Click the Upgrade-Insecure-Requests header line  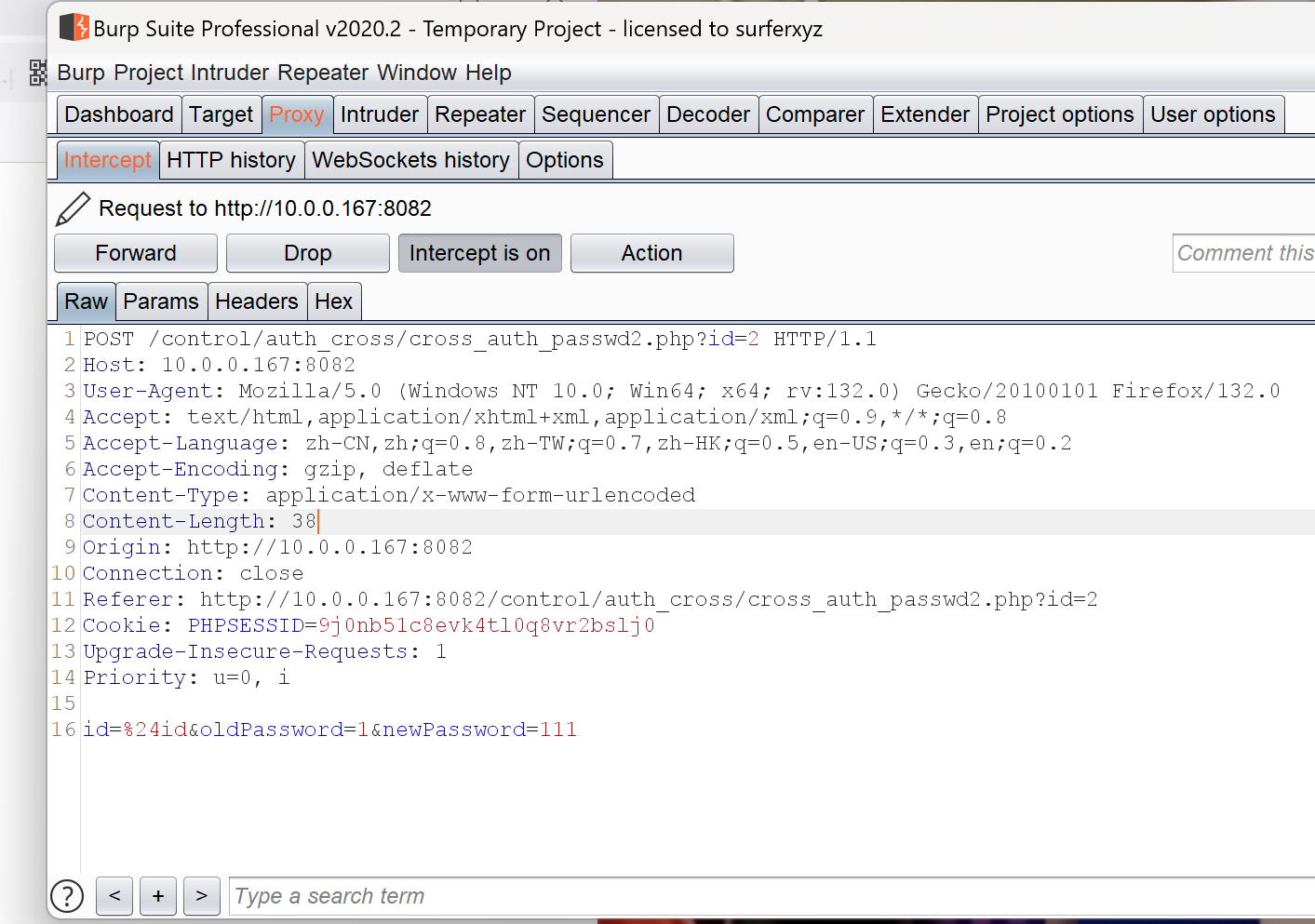pos(265,651)
